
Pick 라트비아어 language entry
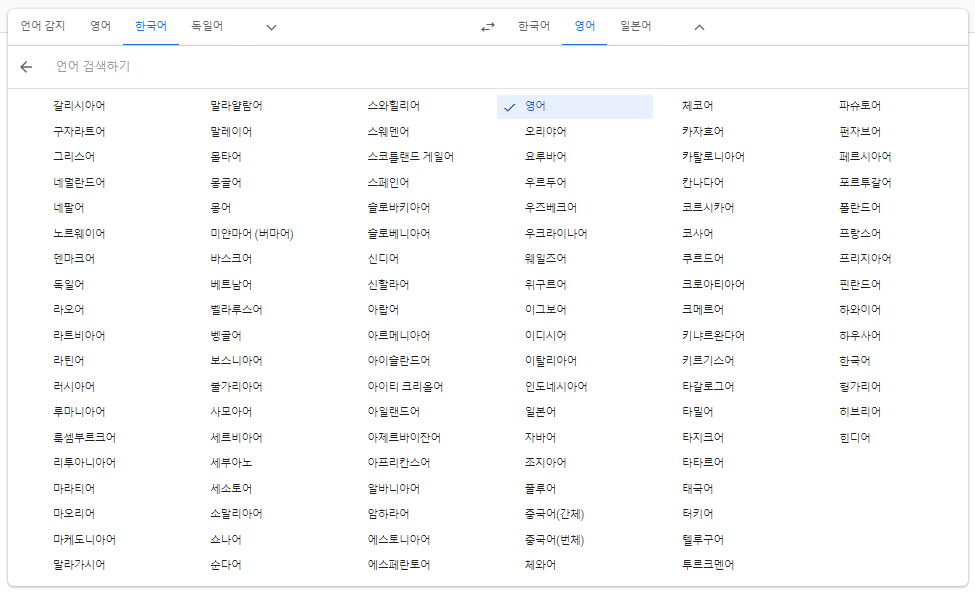[x=79, y=336]
